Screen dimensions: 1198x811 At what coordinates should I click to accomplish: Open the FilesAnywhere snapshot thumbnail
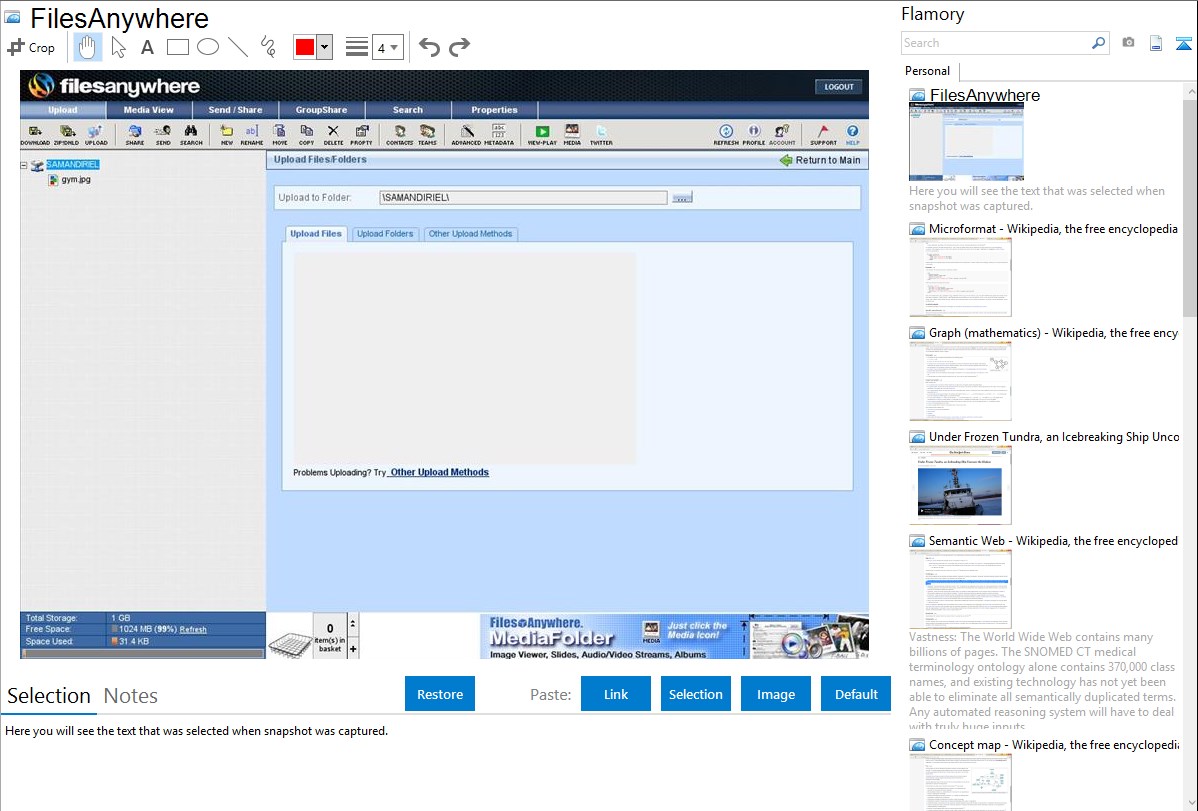(x=966, y=141)
